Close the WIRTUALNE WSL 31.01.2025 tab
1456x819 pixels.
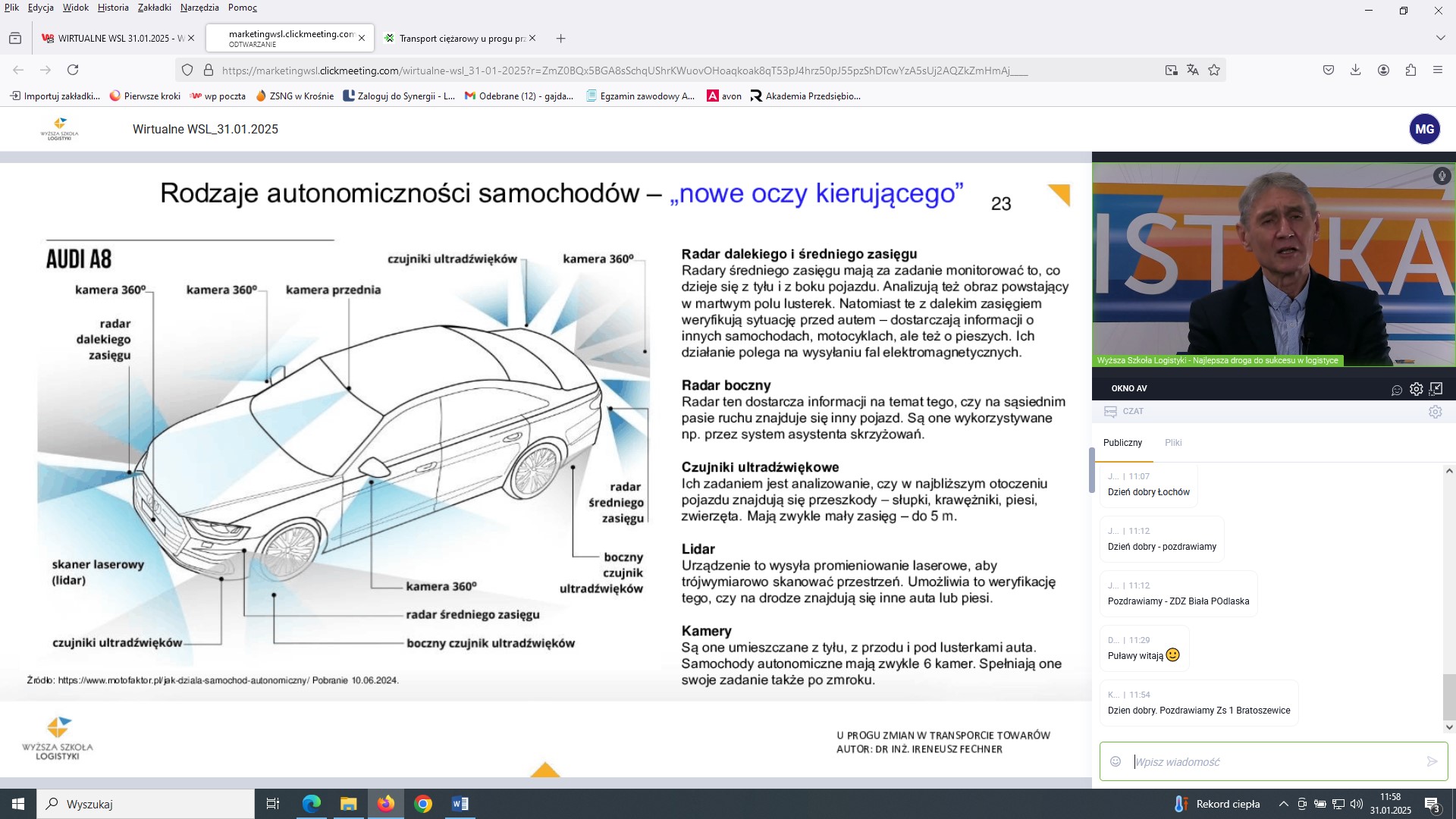191,38
